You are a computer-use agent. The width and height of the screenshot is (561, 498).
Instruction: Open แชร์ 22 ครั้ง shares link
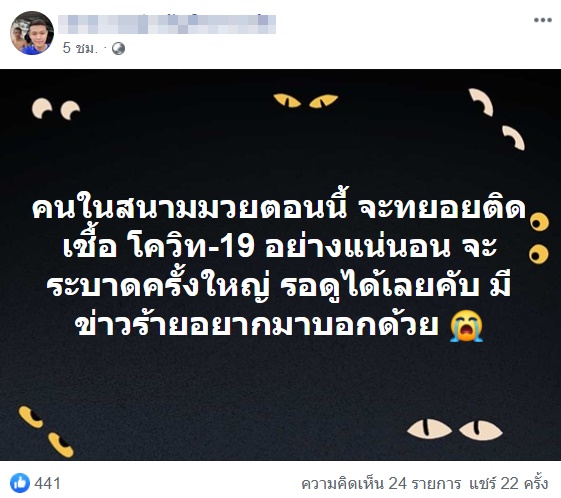508,483
